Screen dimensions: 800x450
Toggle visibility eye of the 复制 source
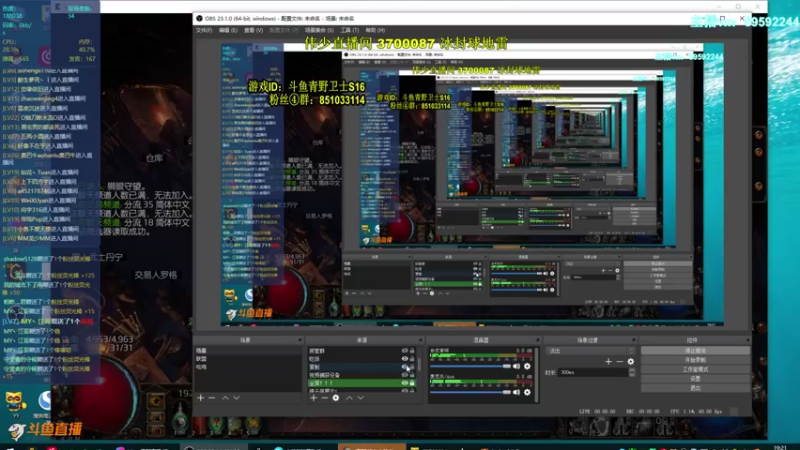point(405,367)
